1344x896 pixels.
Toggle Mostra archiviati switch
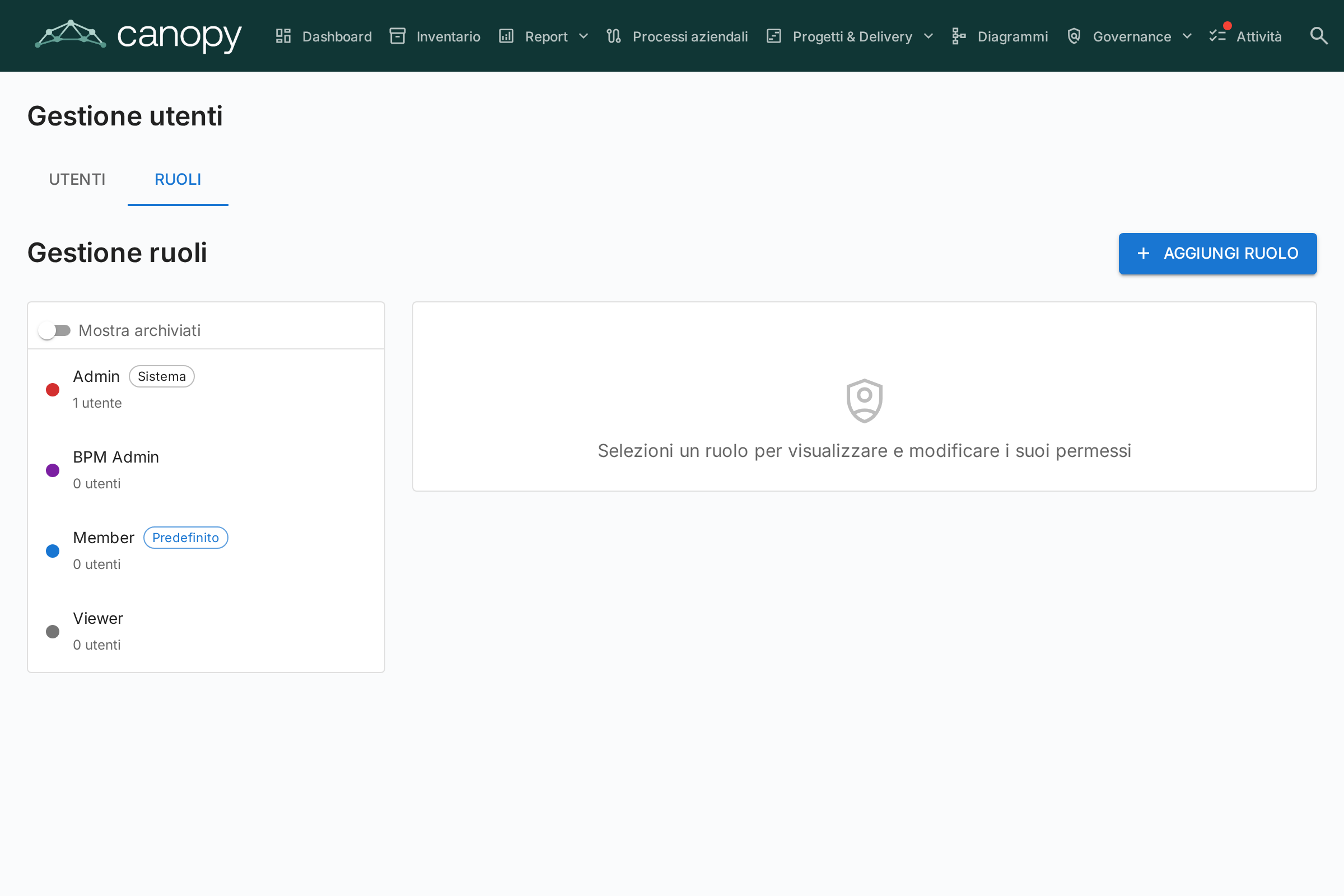pos(54,330)
